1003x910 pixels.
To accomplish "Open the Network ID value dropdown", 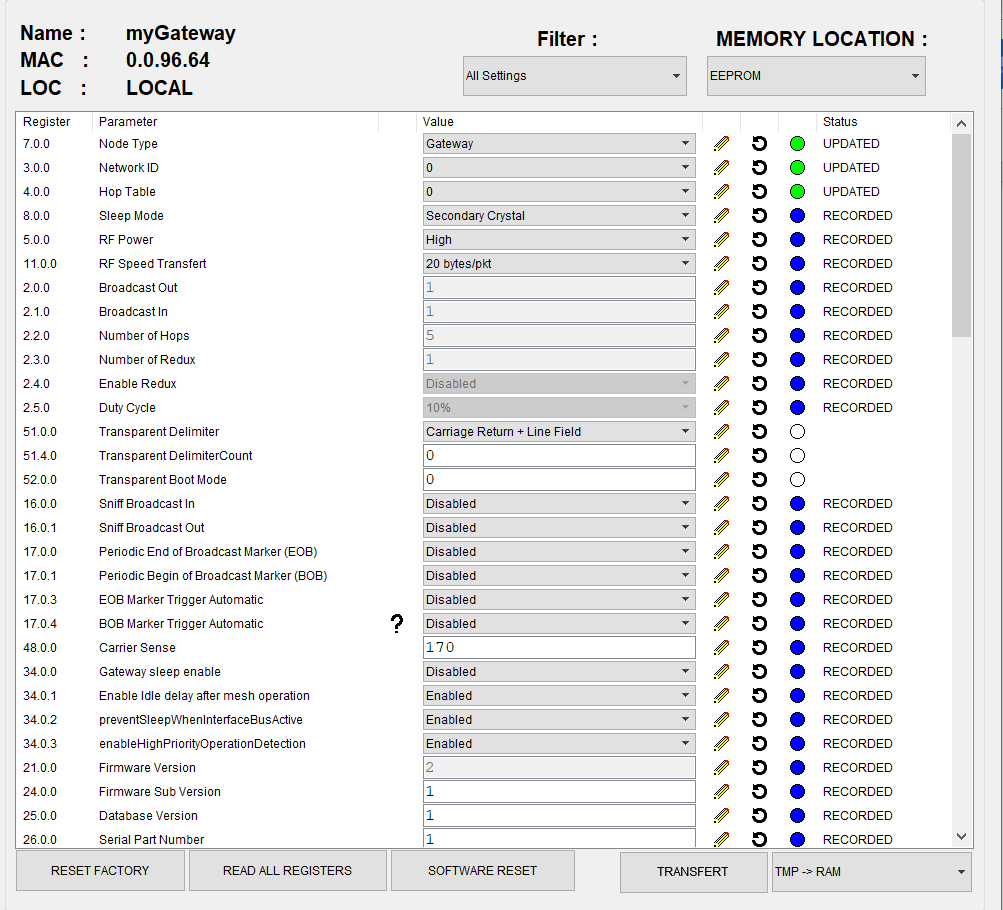I will pyautogui.click(x=559, y=168).
